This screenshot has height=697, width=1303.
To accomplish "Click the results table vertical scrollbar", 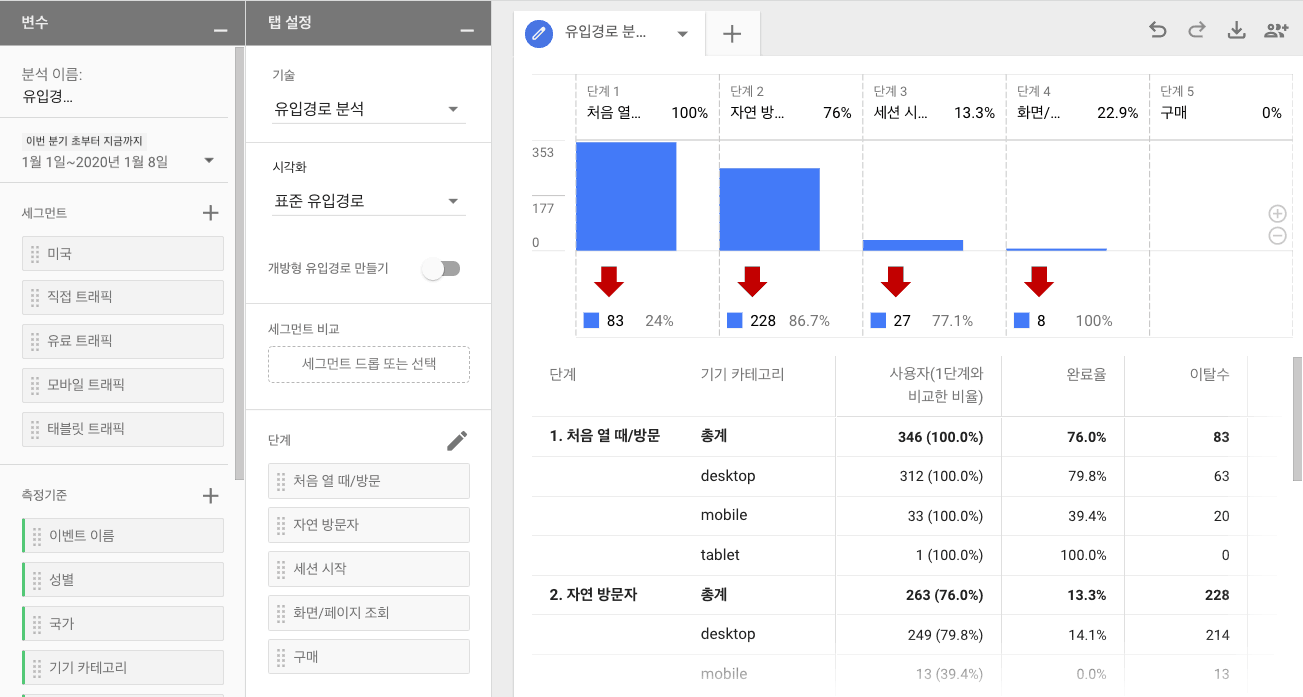I will point(1297,417).
